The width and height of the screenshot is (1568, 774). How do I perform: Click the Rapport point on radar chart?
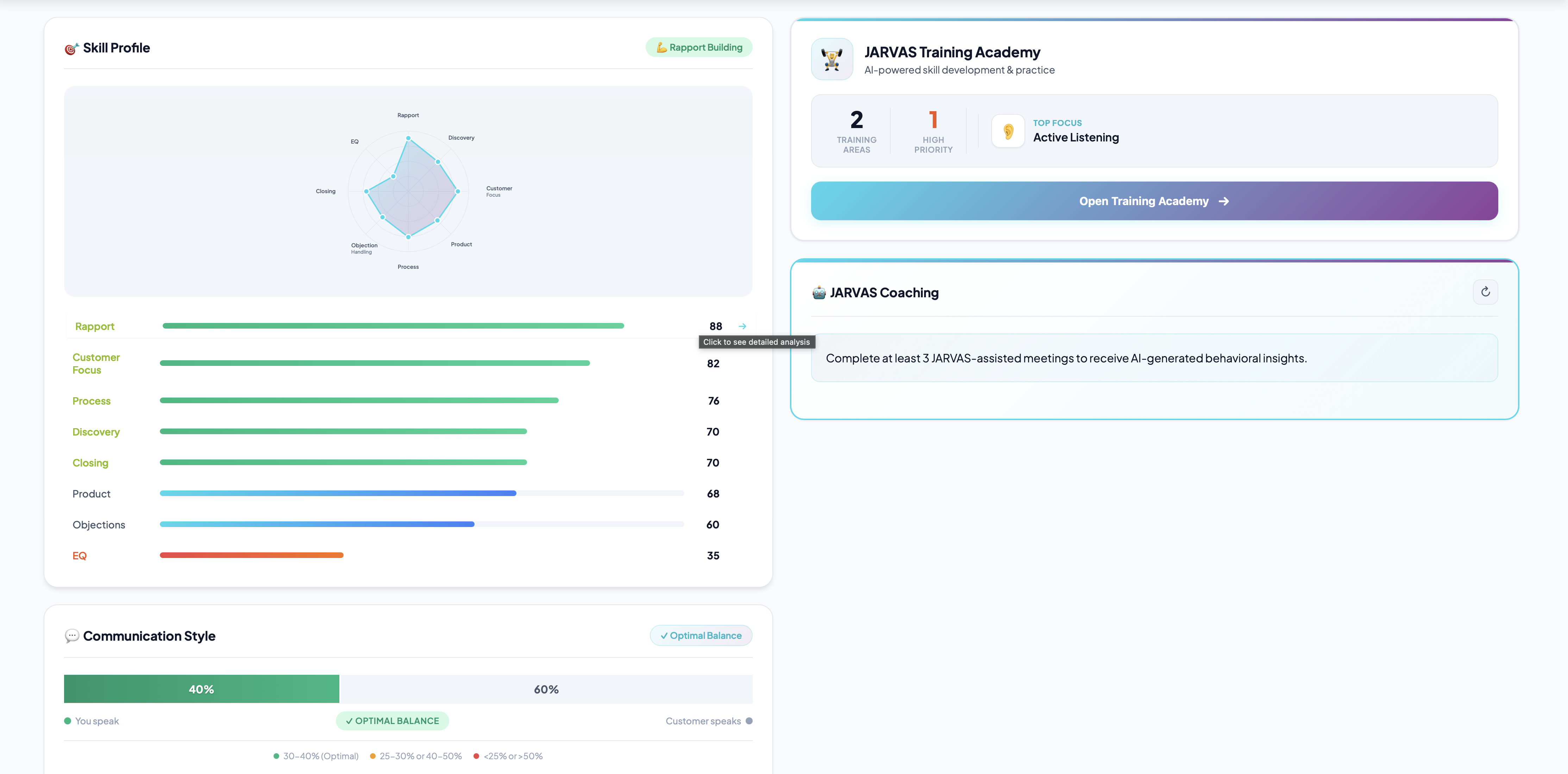pos(408,138)
